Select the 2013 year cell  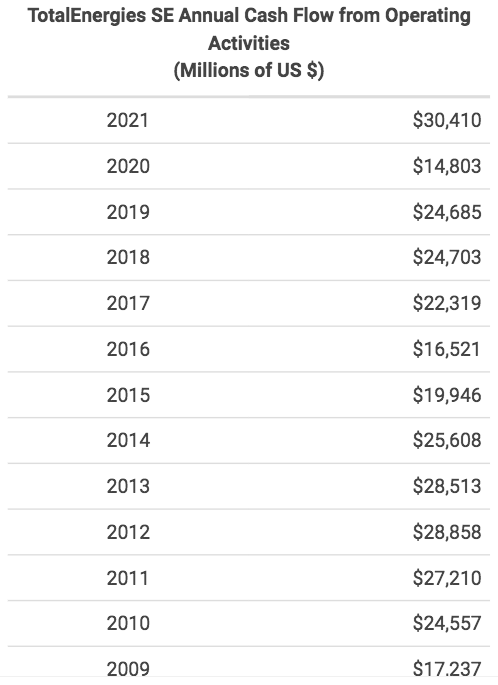click(x=128, y=486)
